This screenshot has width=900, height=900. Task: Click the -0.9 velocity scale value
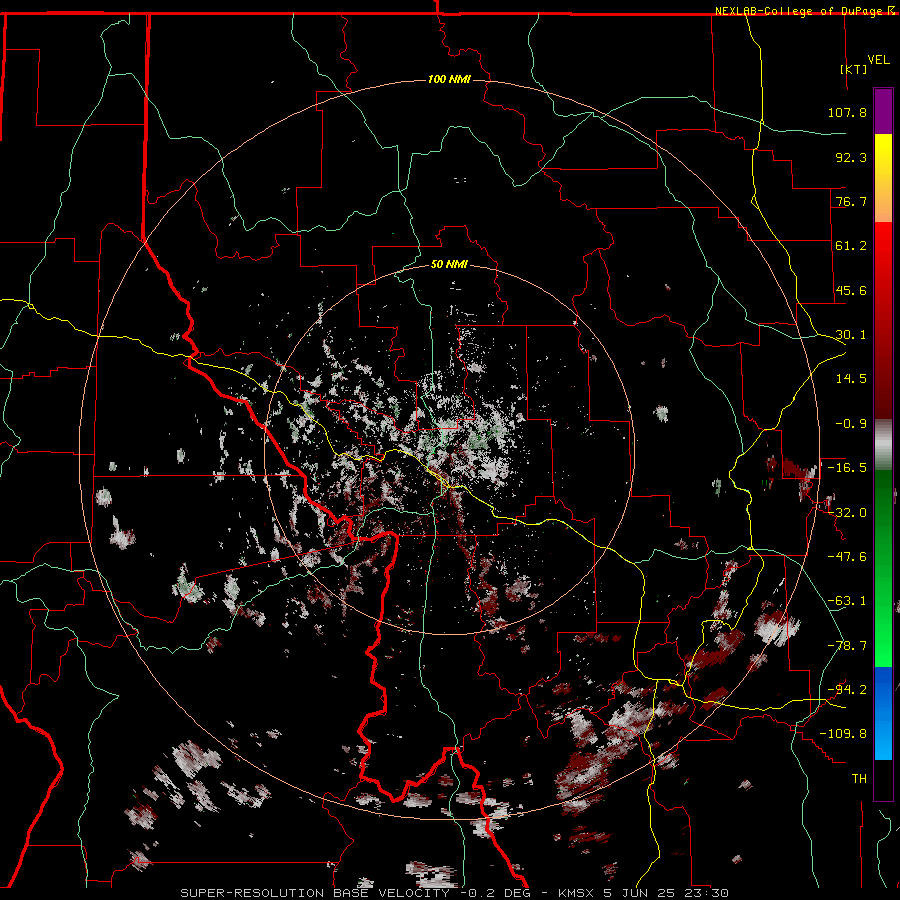point(851,424)
